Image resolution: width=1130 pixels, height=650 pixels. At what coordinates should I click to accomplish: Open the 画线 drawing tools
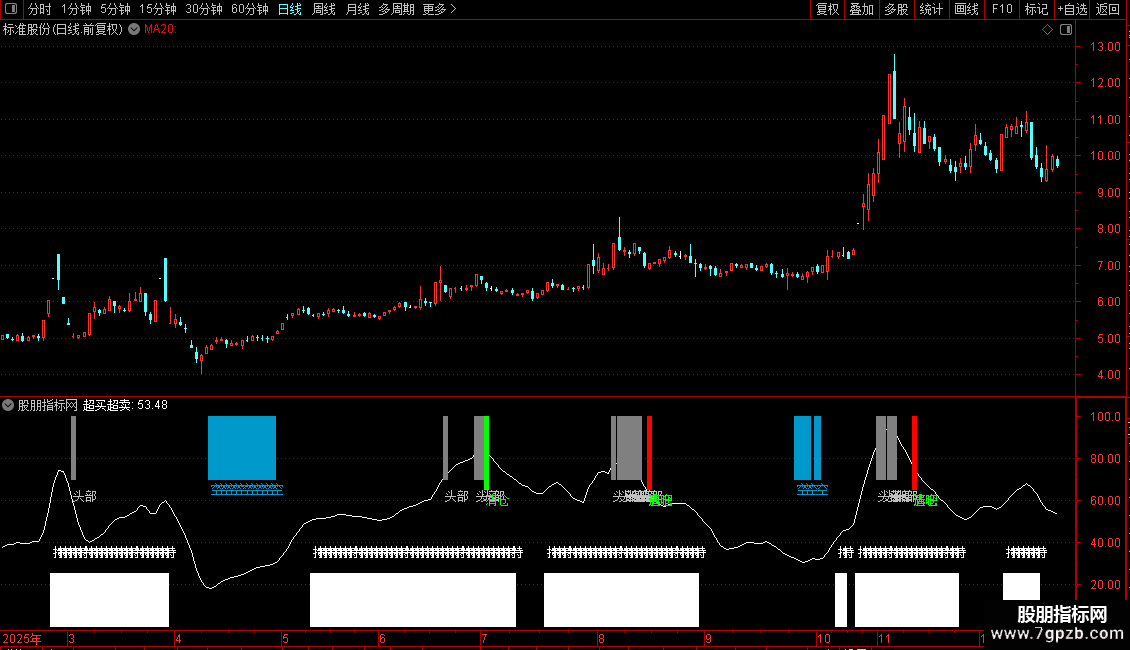pyautogui.click(x=966, y=9)
